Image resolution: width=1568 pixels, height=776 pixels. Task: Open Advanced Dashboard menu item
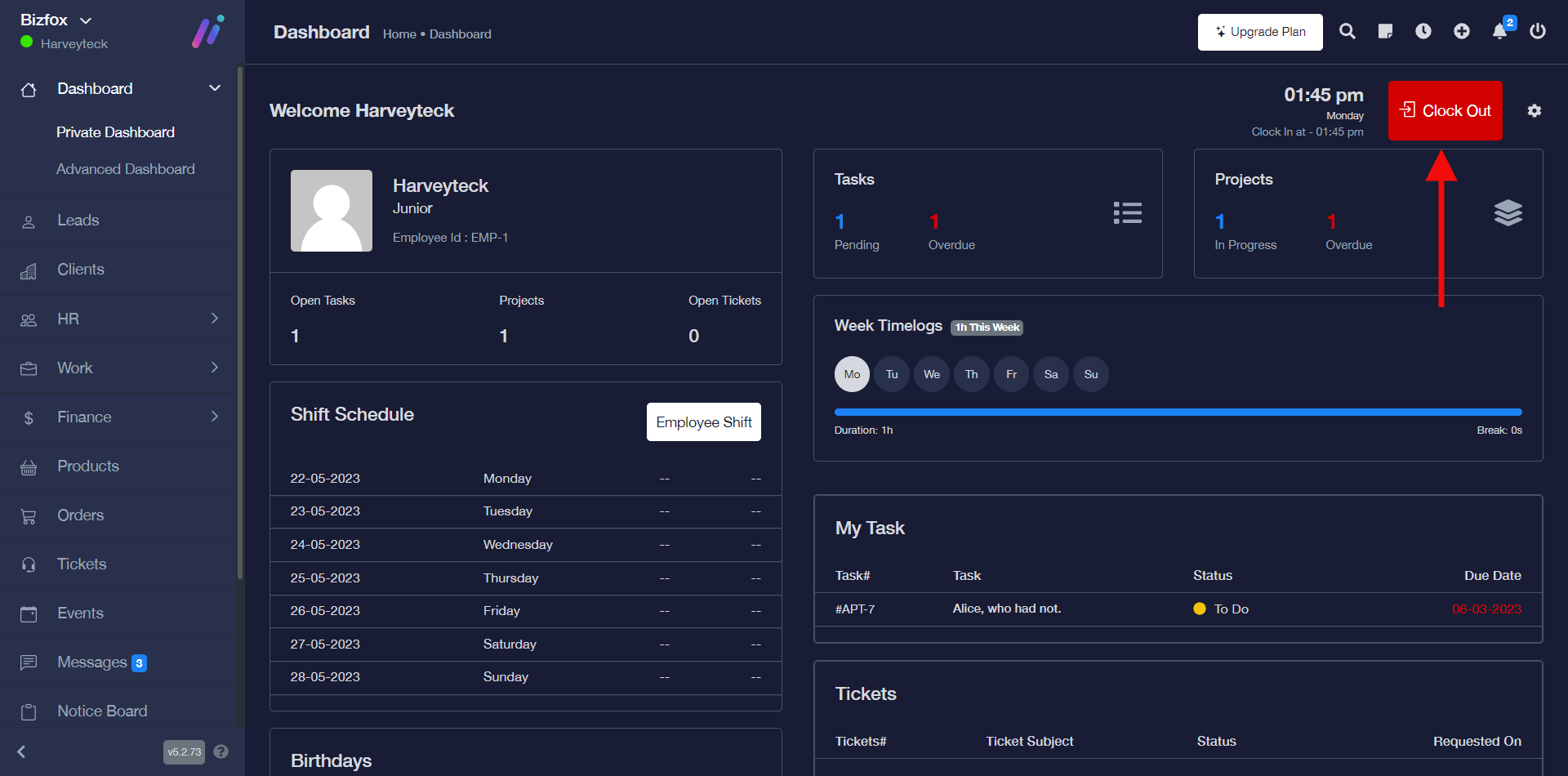pyautogui.click(x=125, y=169)
